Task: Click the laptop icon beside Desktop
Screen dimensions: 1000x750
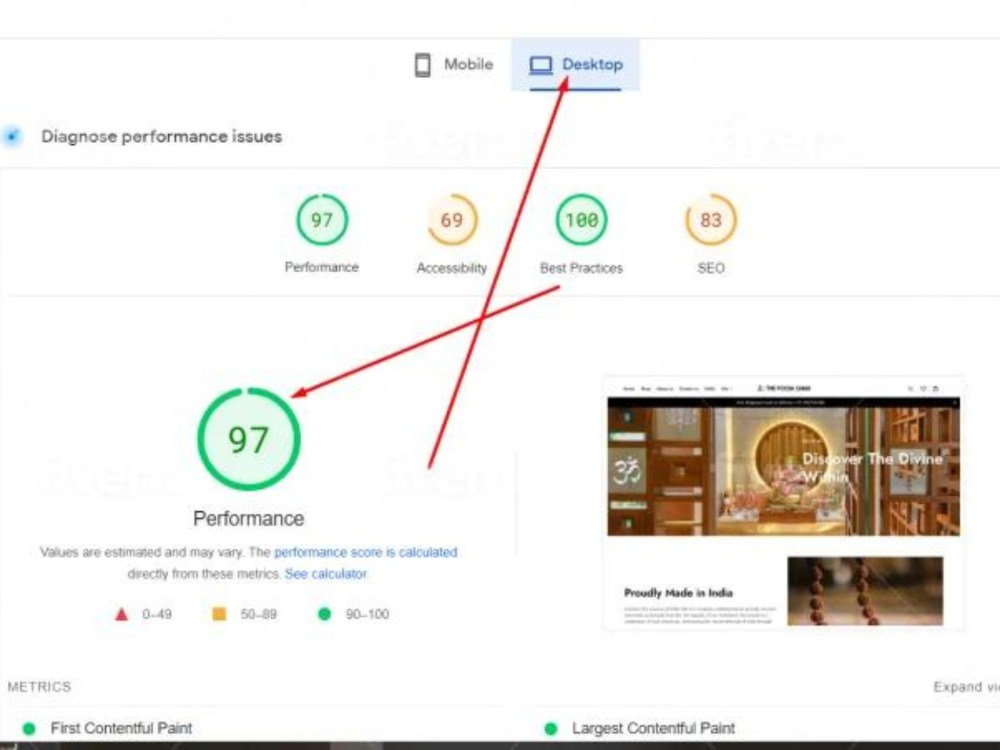Action: tap(541, 65)
